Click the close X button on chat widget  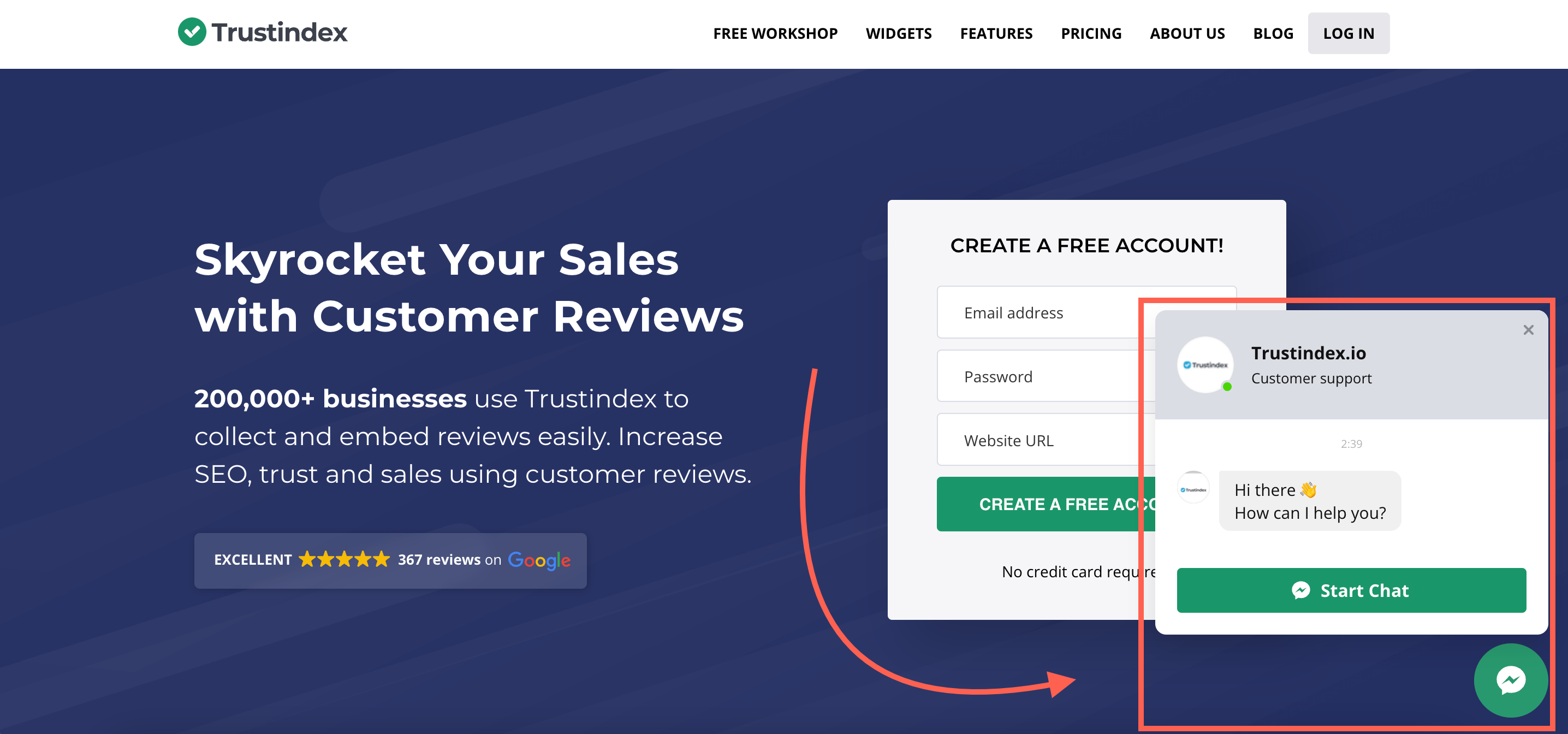point(1528,330)
